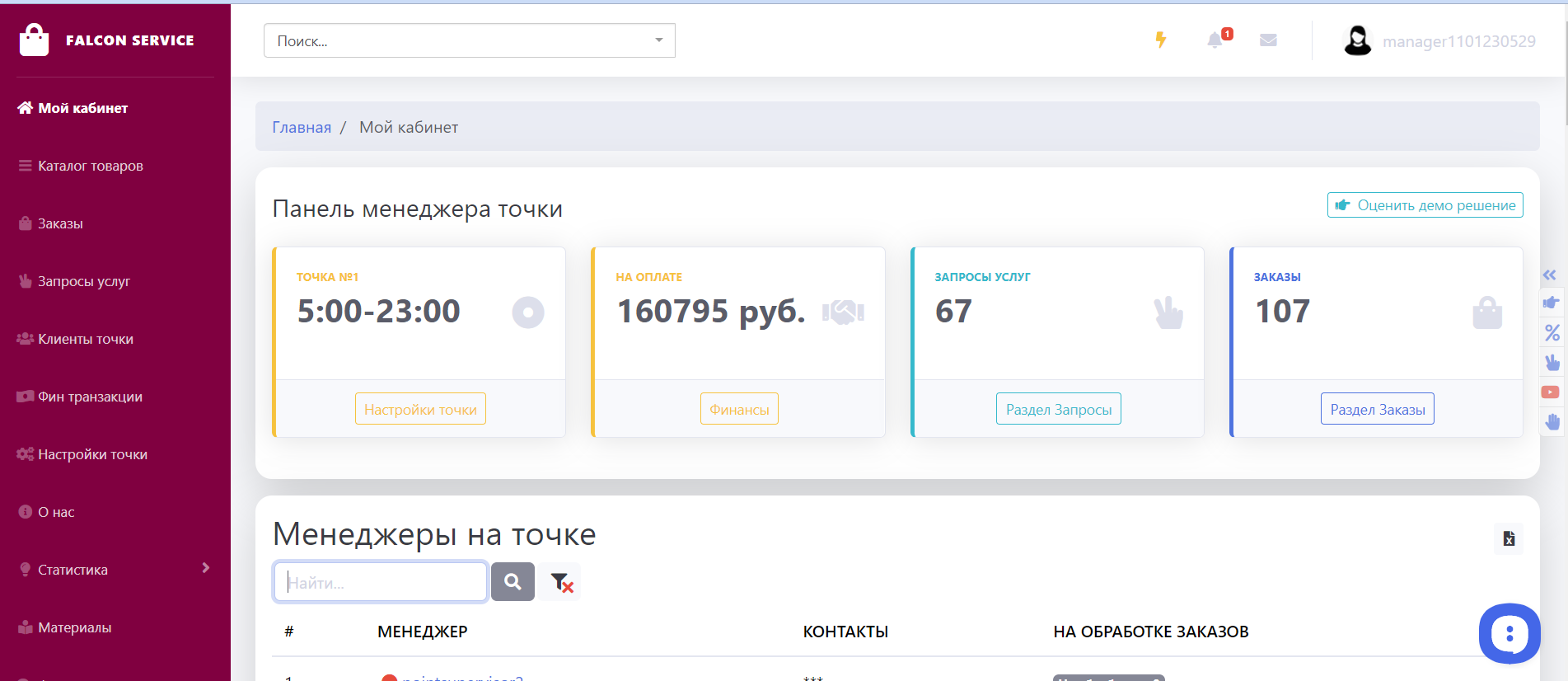The height and width of the screenshot is (681, 1568).
Task: Select Клиенты точки in the sidebar
Action: tap(85, 339)
